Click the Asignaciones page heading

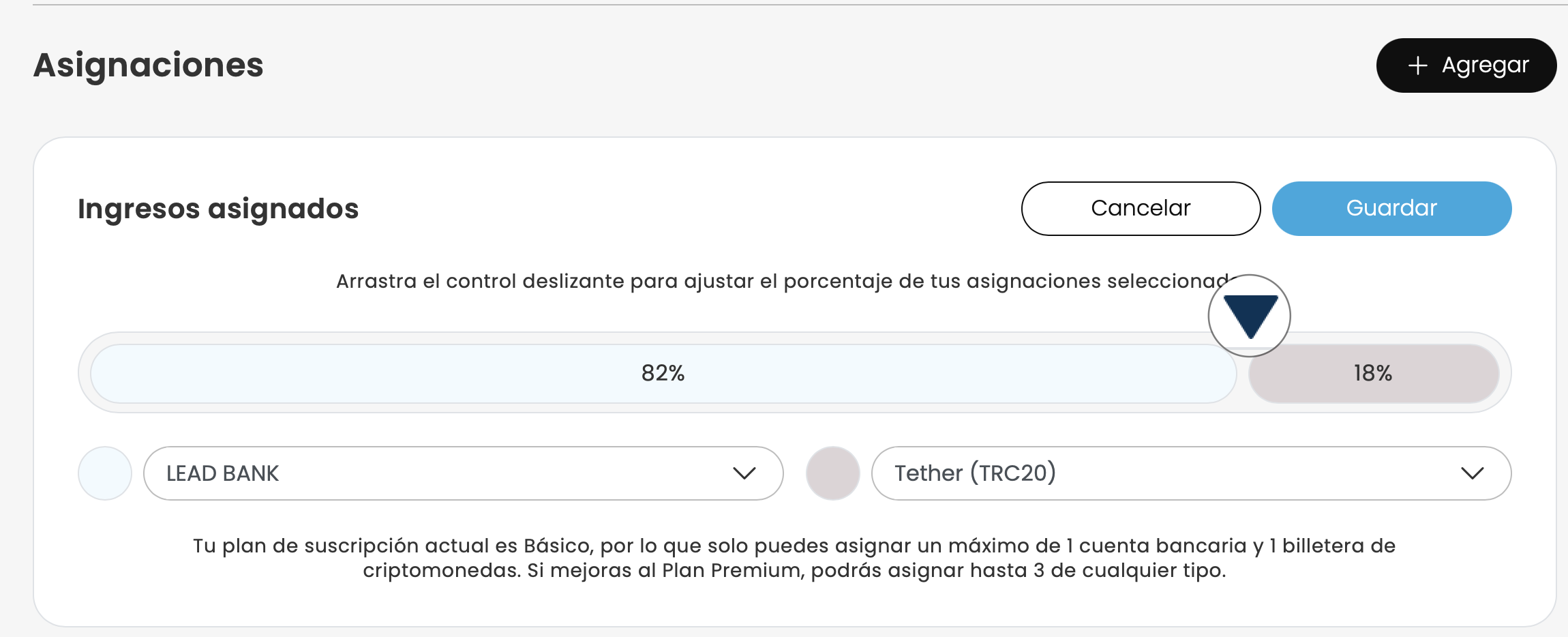click(x=148, y=65)
